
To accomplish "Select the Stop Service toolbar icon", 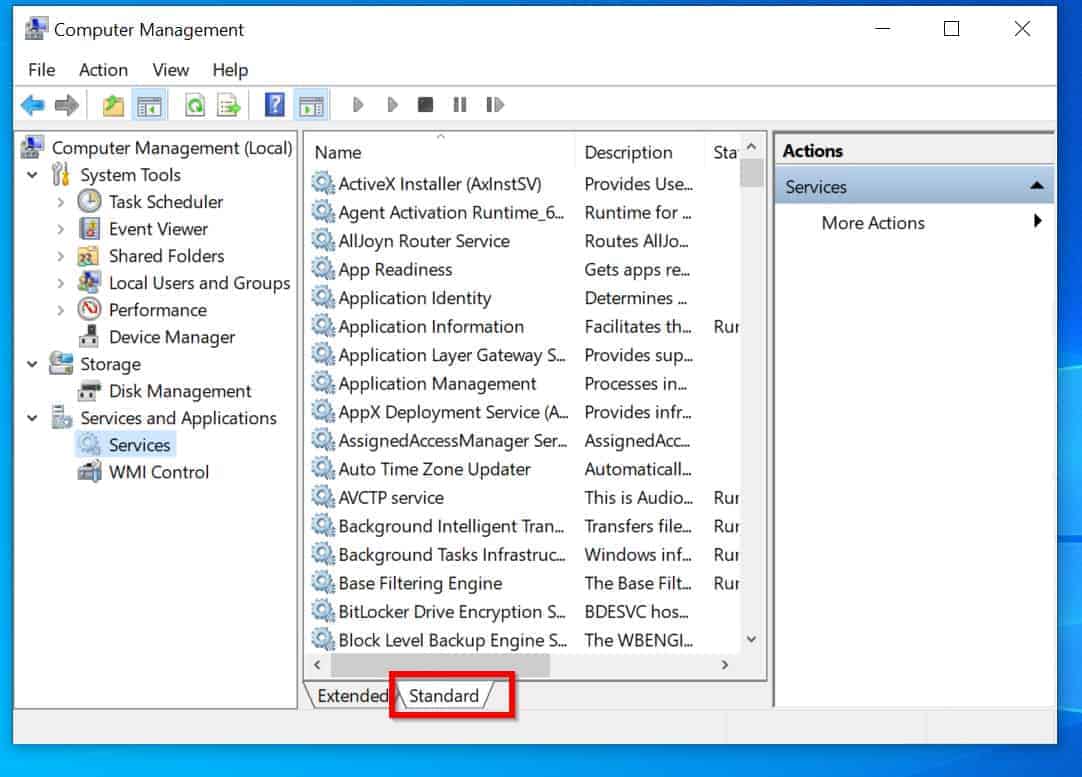I will [426, 104].
